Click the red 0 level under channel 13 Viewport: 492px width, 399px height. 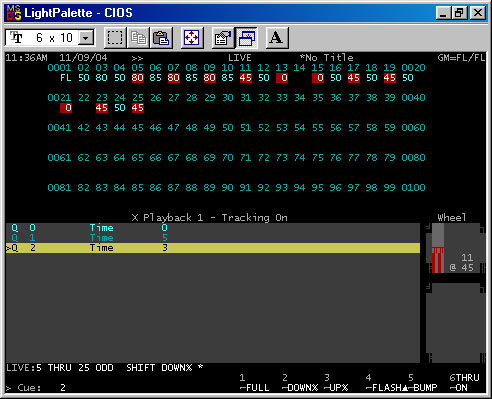pyautogui.click(x=282, y=78)
